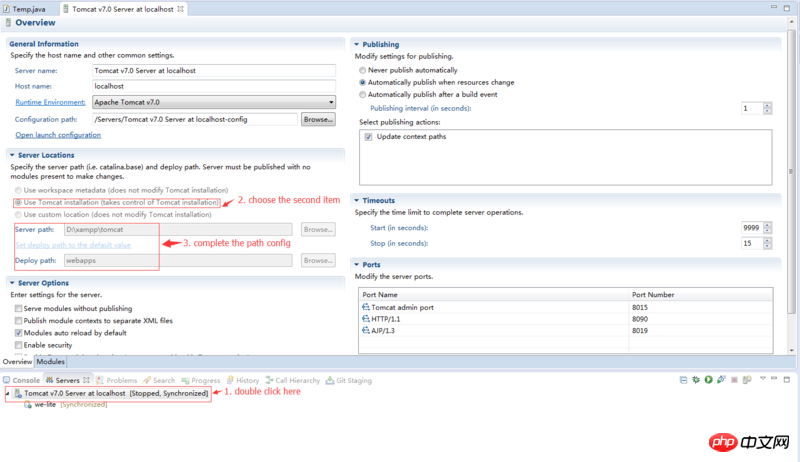Enable Publish module contexts to separate XML files
This screenshot has width=800, height=462.
[18, 321]
